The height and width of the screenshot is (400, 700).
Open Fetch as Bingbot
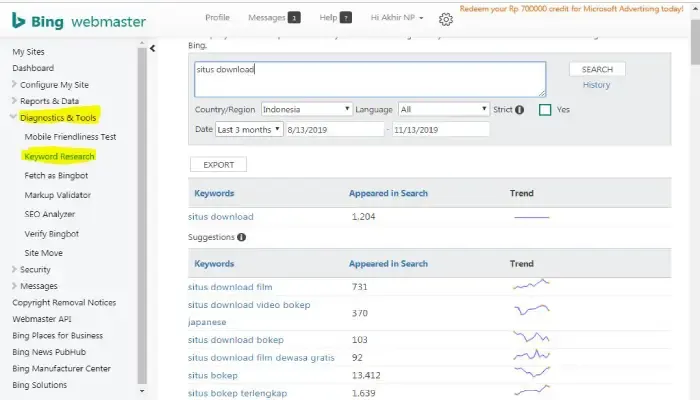click(x=56, y=175)
